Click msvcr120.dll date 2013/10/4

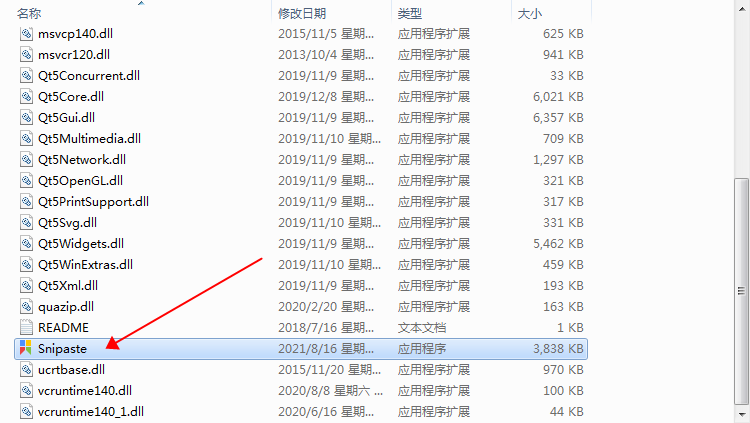pyautogui.click(x=326, y=55)
